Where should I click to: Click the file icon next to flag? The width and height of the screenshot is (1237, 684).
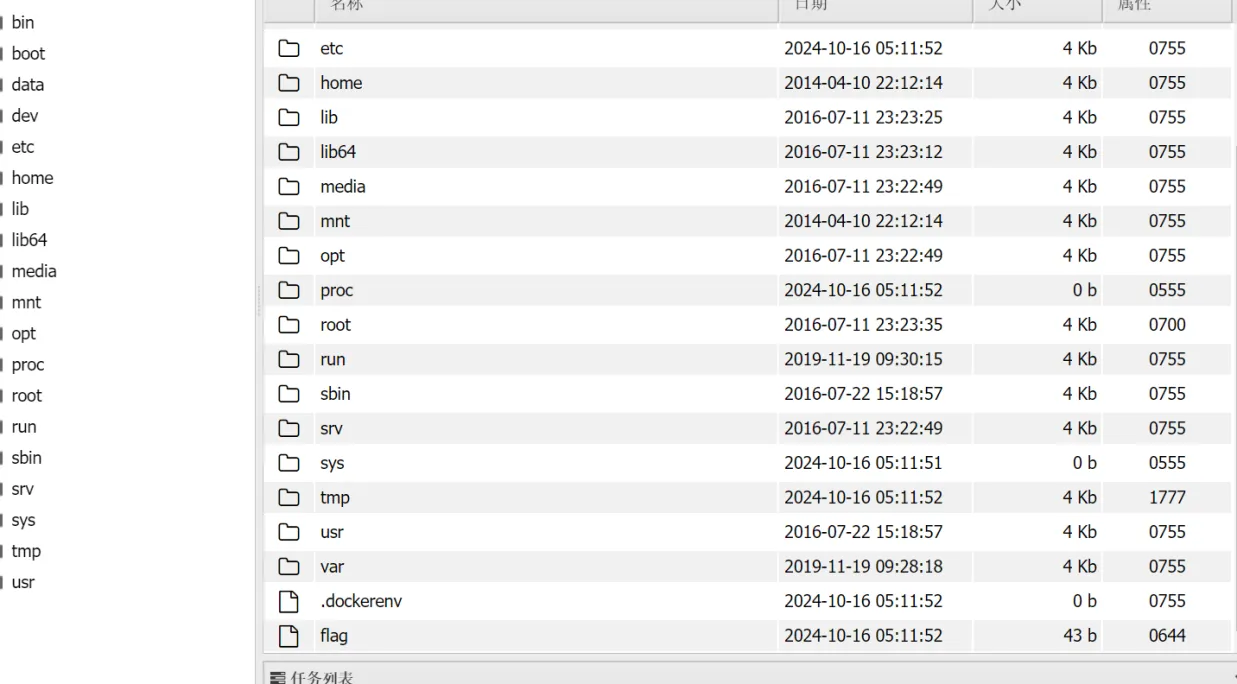[289, 635]
